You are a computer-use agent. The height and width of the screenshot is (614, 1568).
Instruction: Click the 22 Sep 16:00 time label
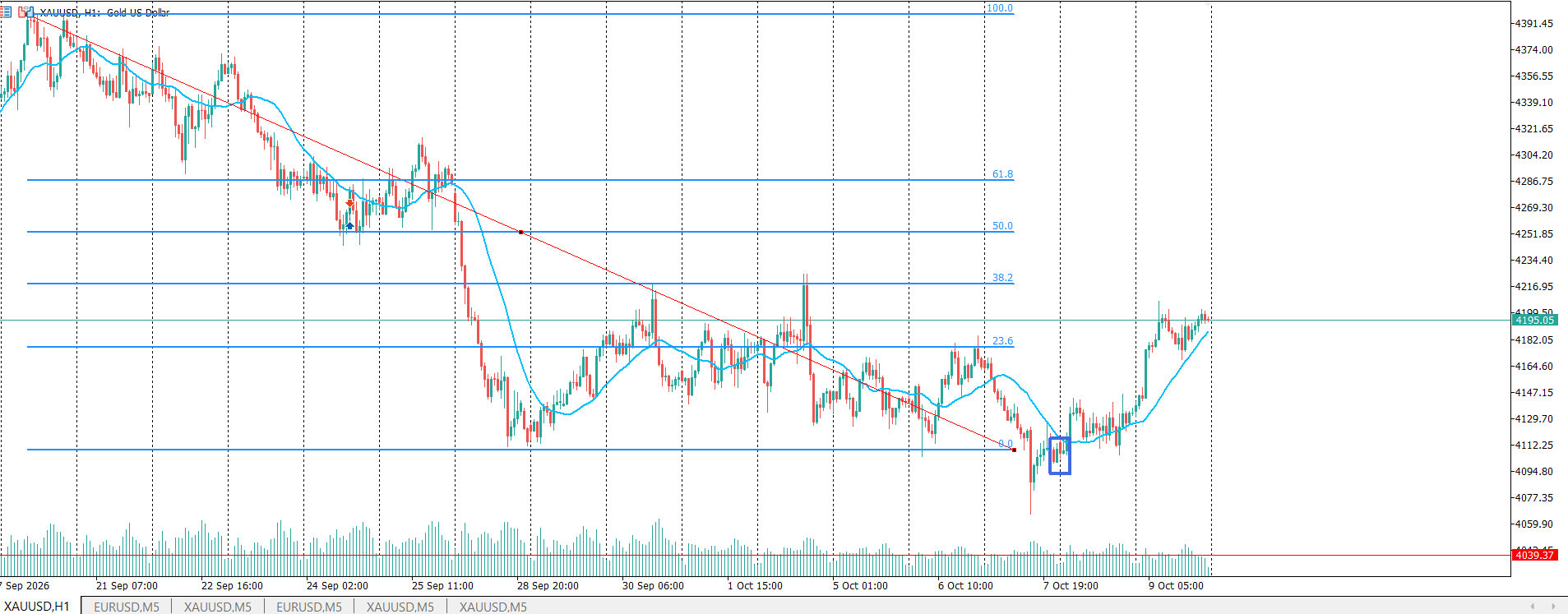232,586
